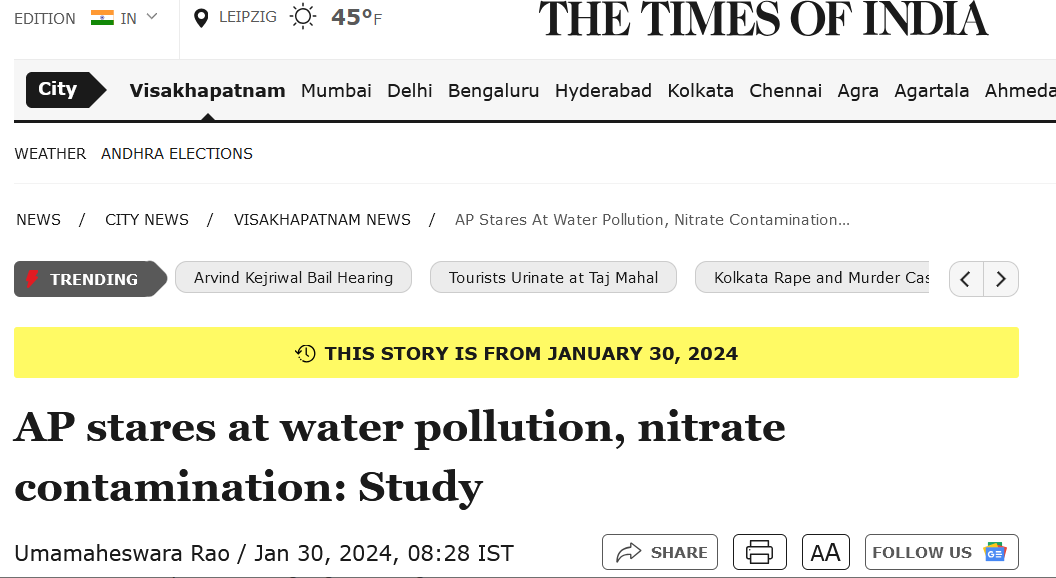Select the Mumbai city tab
This screenshot has width=1056, height=578.
click(x=336, y=91)
